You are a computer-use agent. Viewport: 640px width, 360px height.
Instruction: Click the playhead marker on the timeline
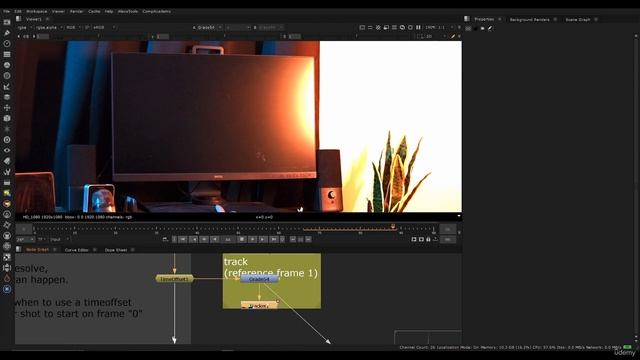(393, 227)
